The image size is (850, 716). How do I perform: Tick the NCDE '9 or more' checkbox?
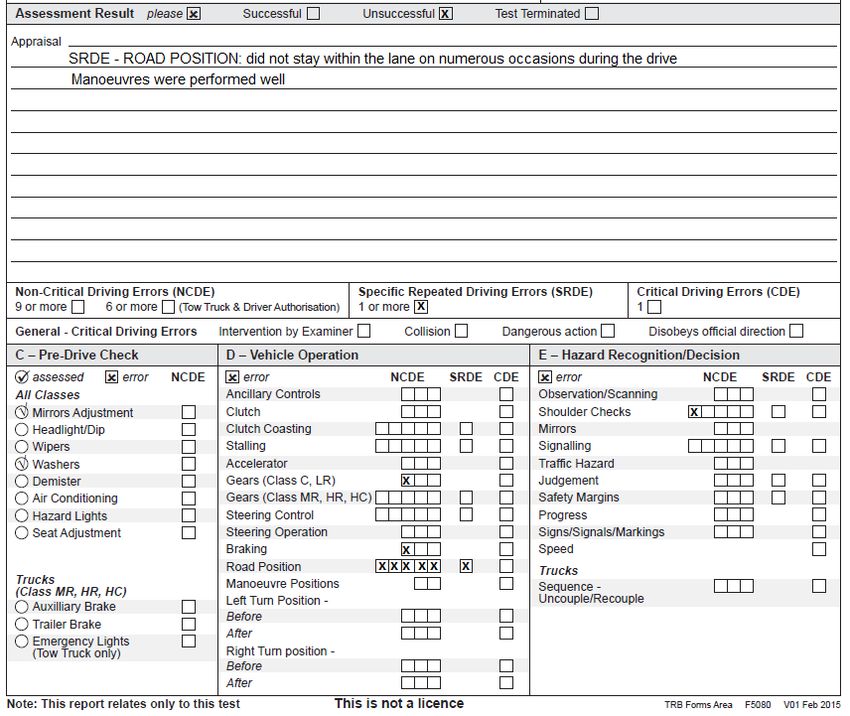click(78, 307)
